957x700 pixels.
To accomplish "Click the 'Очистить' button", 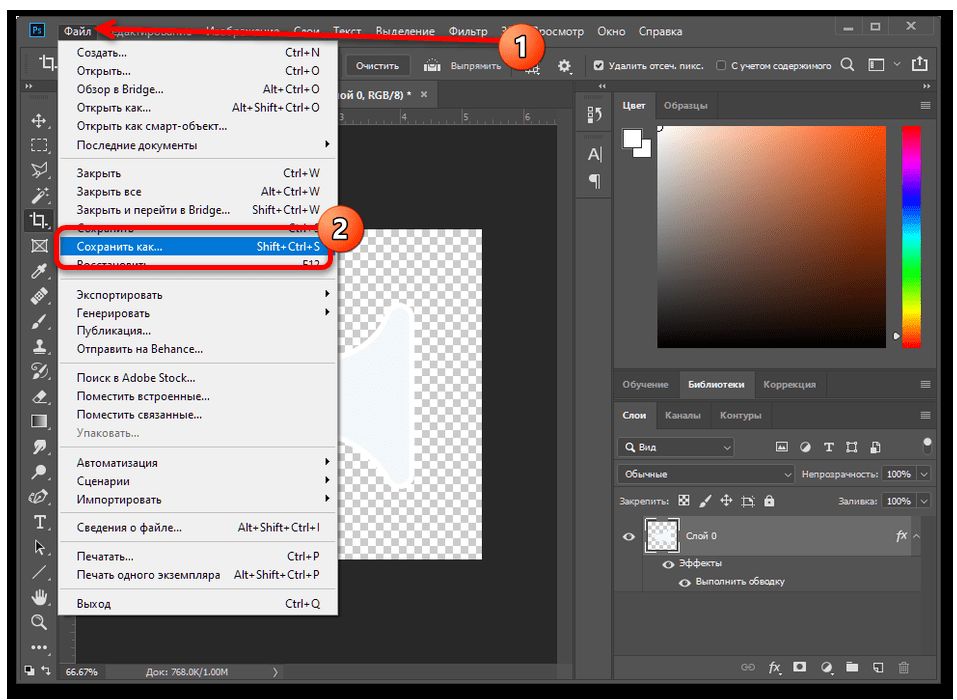I will click(377, 66).
